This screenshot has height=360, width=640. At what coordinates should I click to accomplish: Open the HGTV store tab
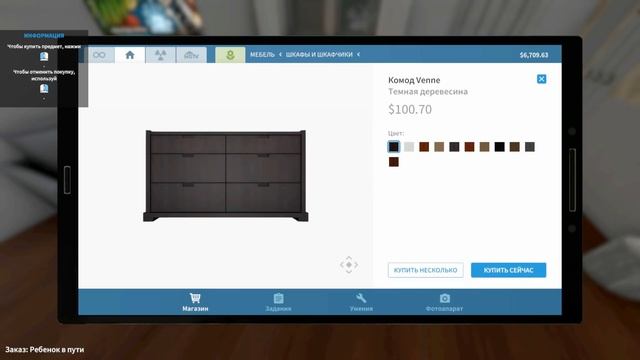pos(191,55)
